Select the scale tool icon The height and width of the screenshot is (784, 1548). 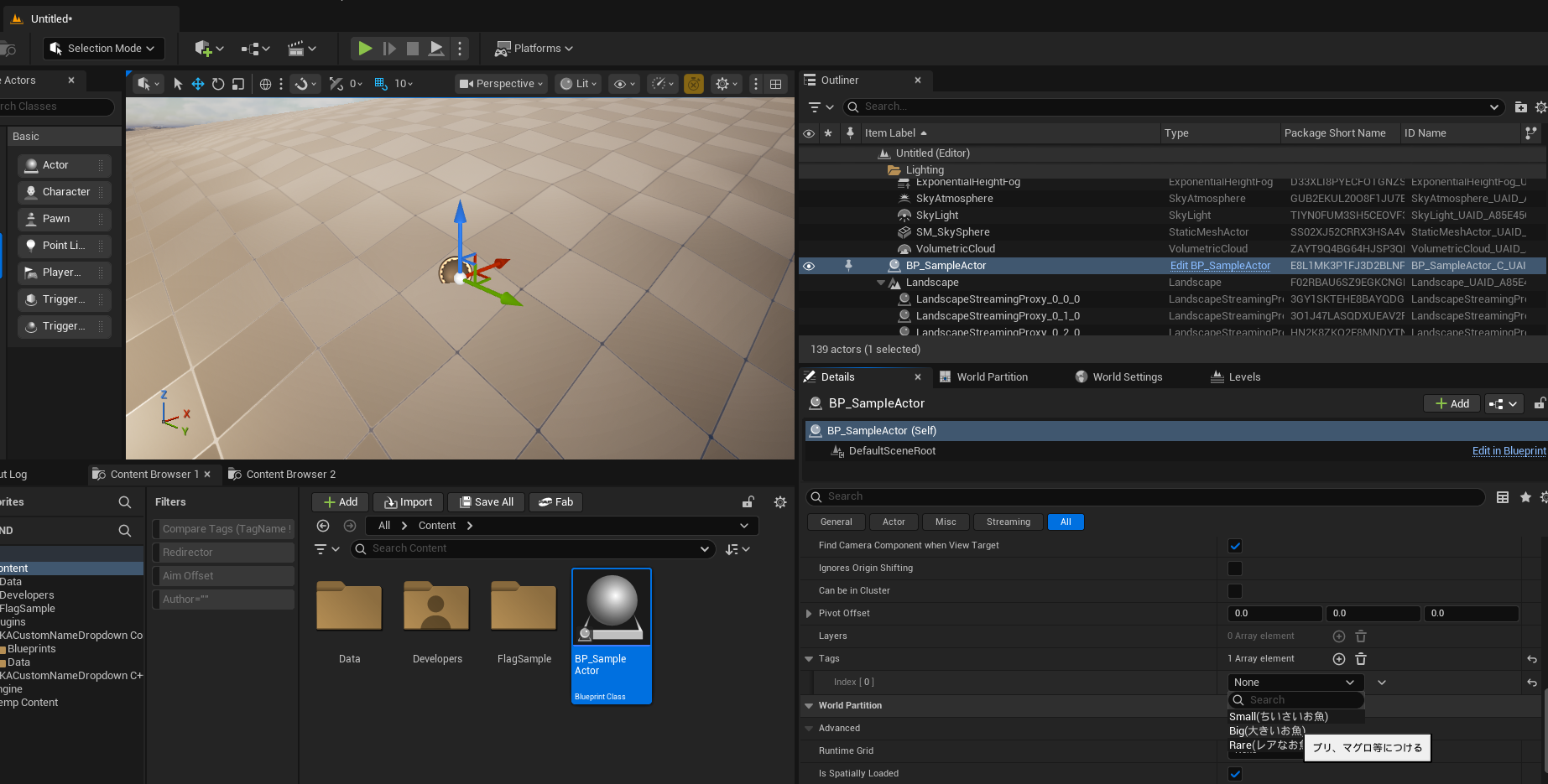click(238, 84)
